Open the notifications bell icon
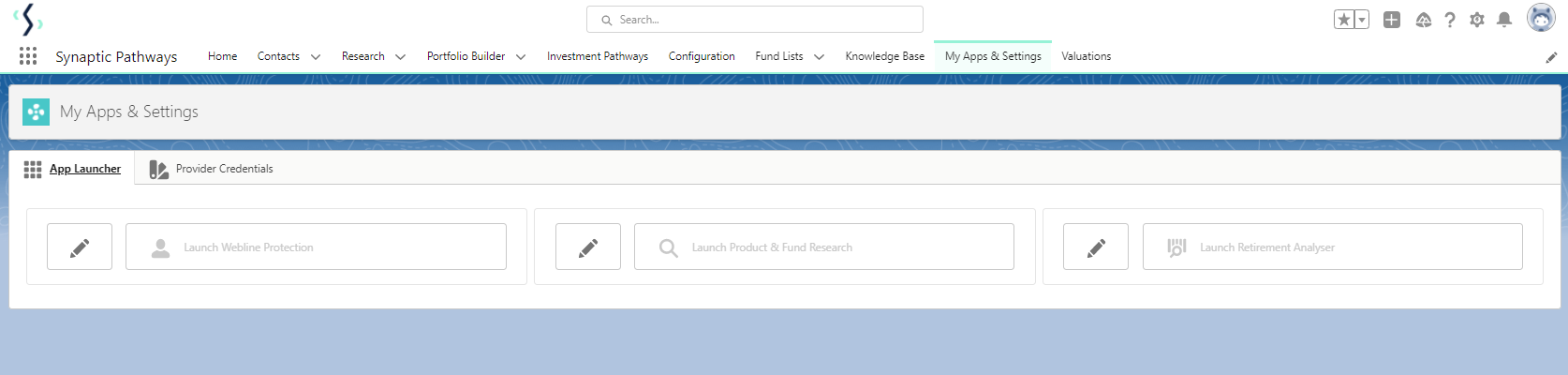This screenshot has width=1568, height=375. 1504,20
